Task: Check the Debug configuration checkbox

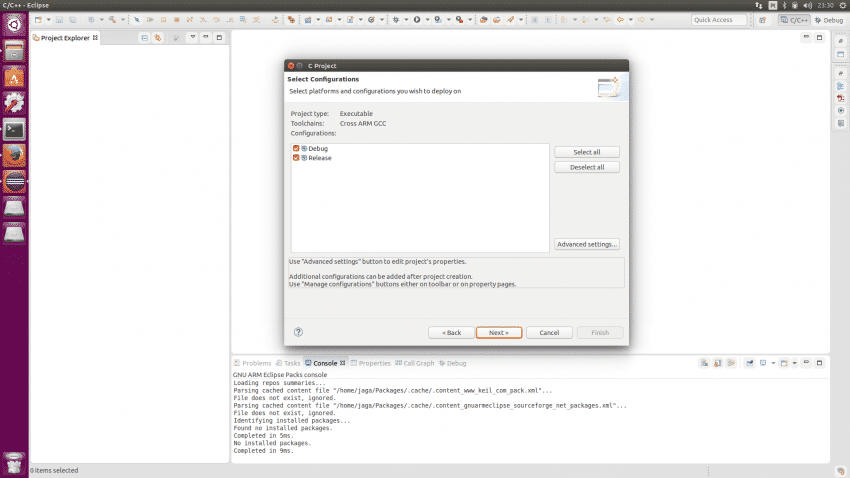Action: pyautogui.click(x=296, y=148)
